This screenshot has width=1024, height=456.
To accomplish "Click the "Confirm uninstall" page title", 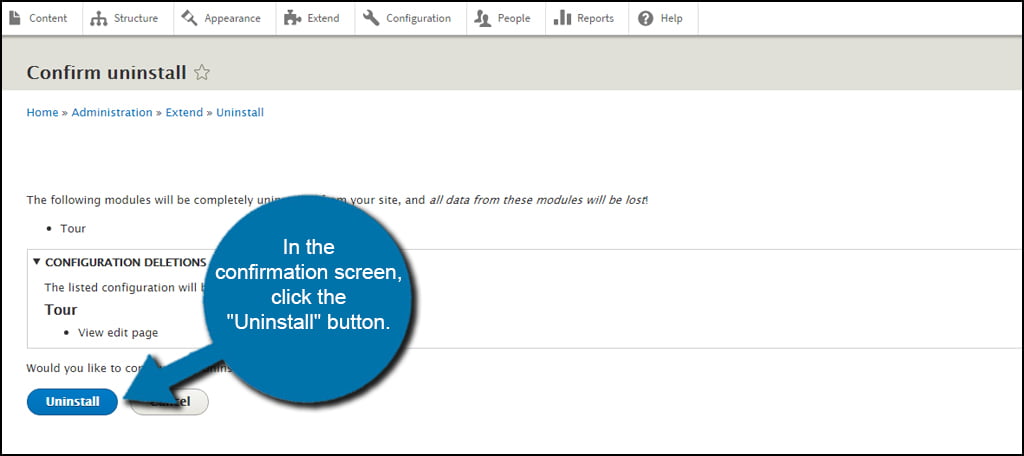I will click(x=106, y=73).
